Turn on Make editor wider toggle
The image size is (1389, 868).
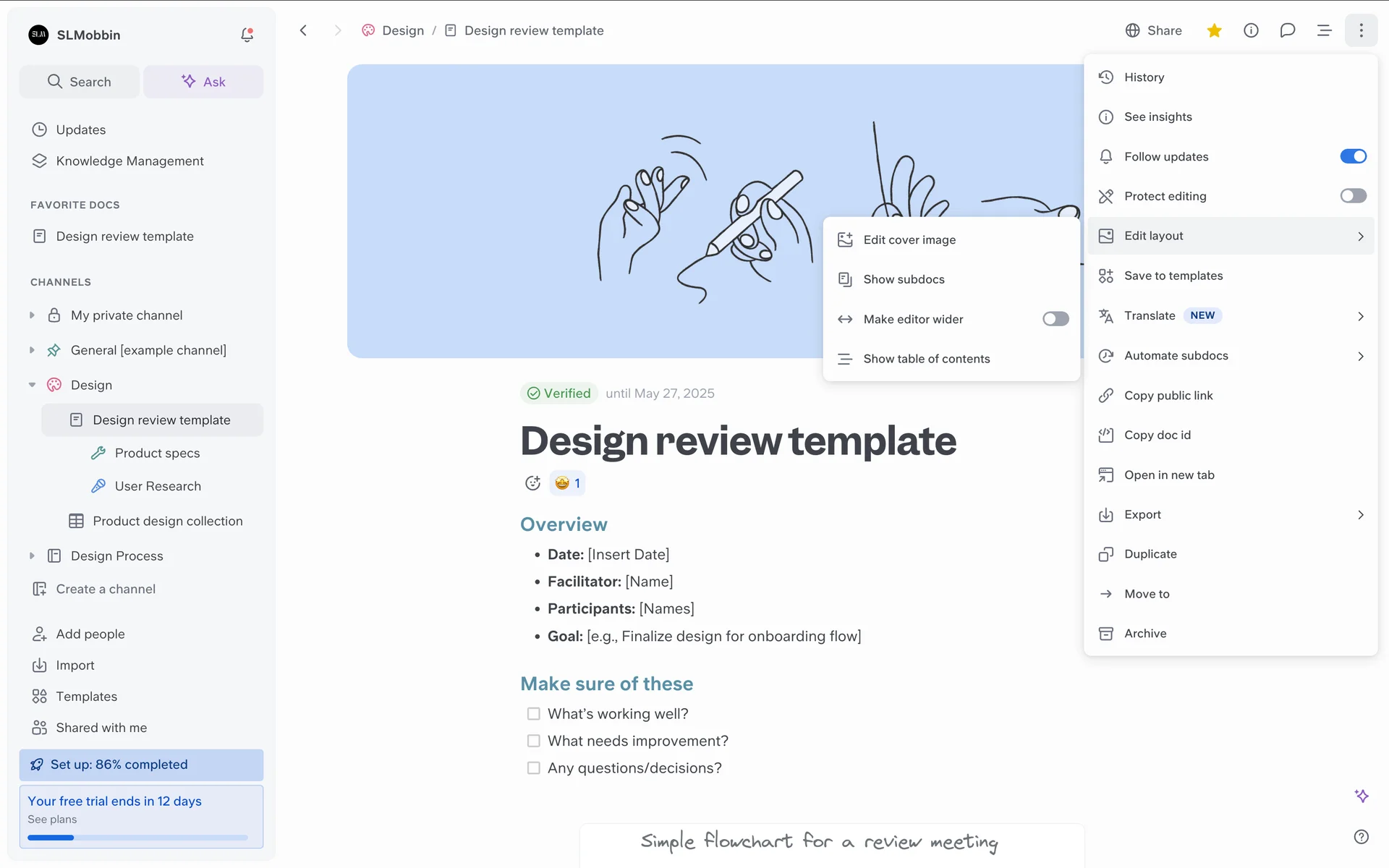pos(1055,319)
